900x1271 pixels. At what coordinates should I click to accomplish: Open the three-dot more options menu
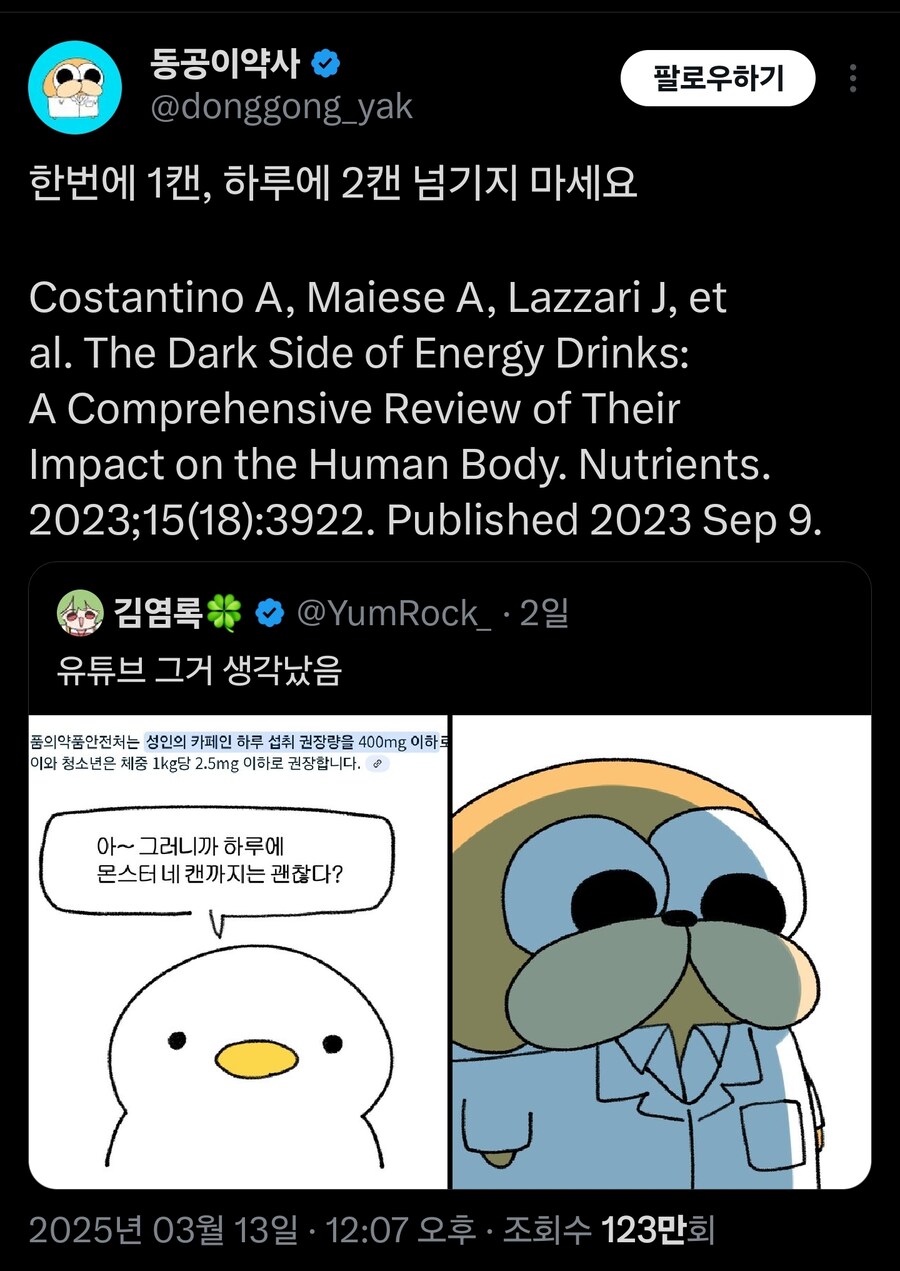[853, 78]
